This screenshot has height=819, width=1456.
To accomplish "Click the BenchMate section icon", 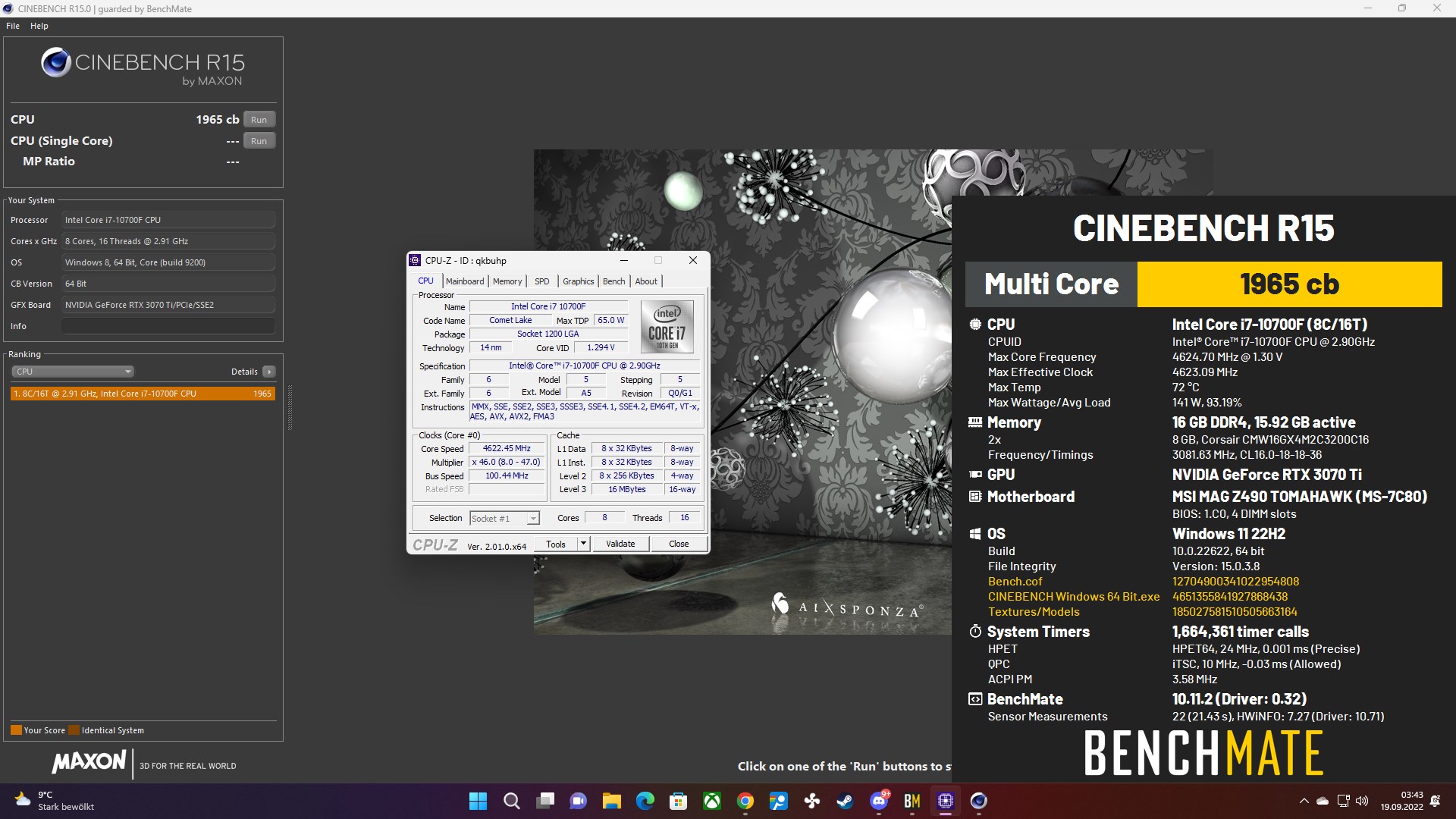I will [975, 699].
